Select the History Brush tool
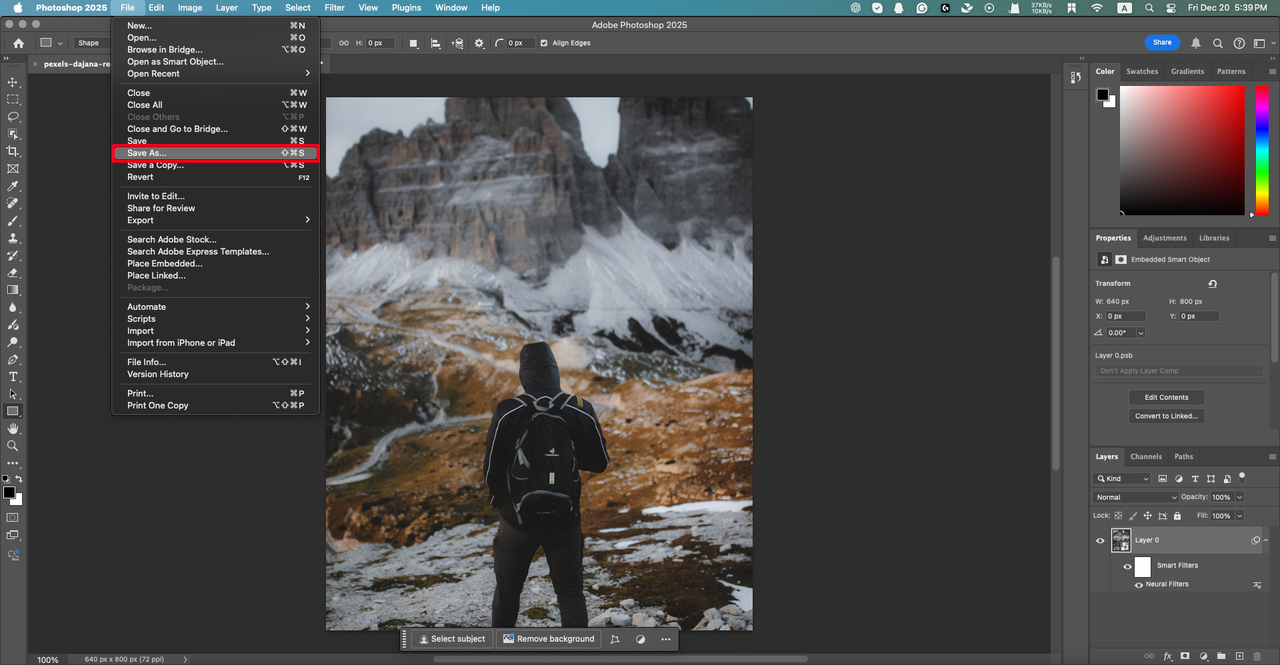The width and height of the screenshot is (1280, 665). pos(13,255)
